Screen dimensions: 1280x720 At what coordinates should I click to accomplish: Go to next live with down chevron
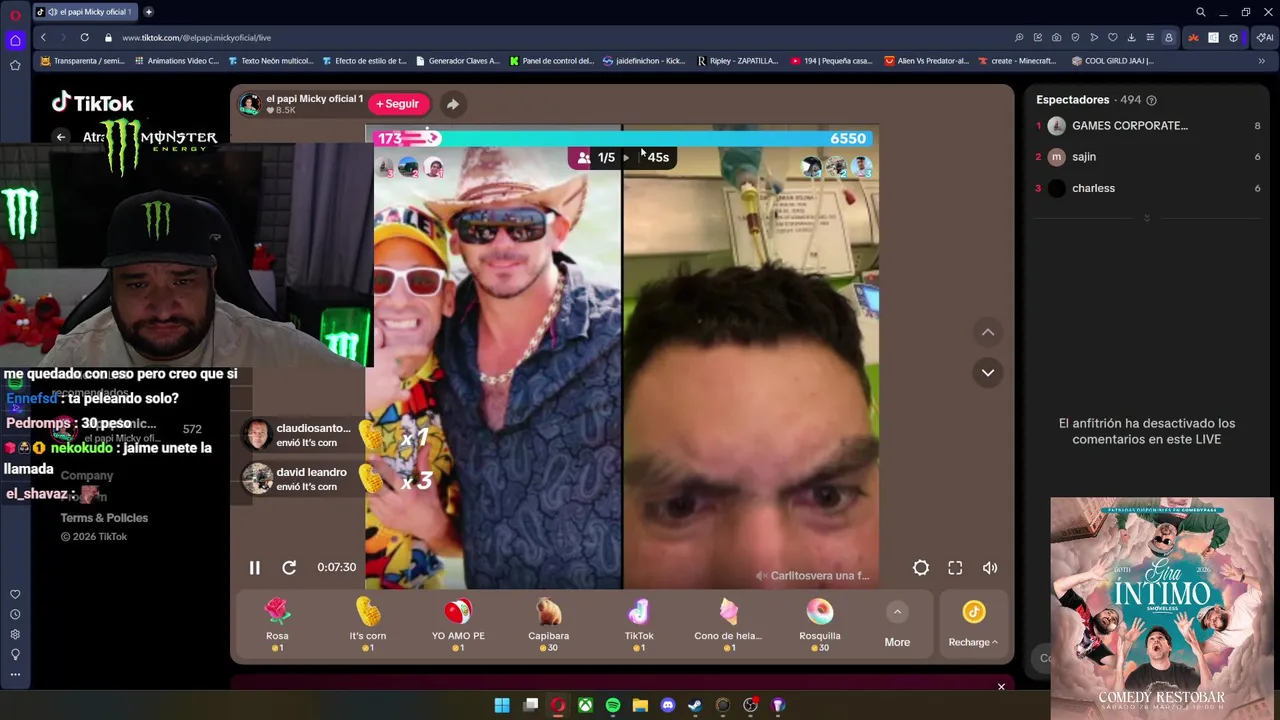click(x=988, y=372)
